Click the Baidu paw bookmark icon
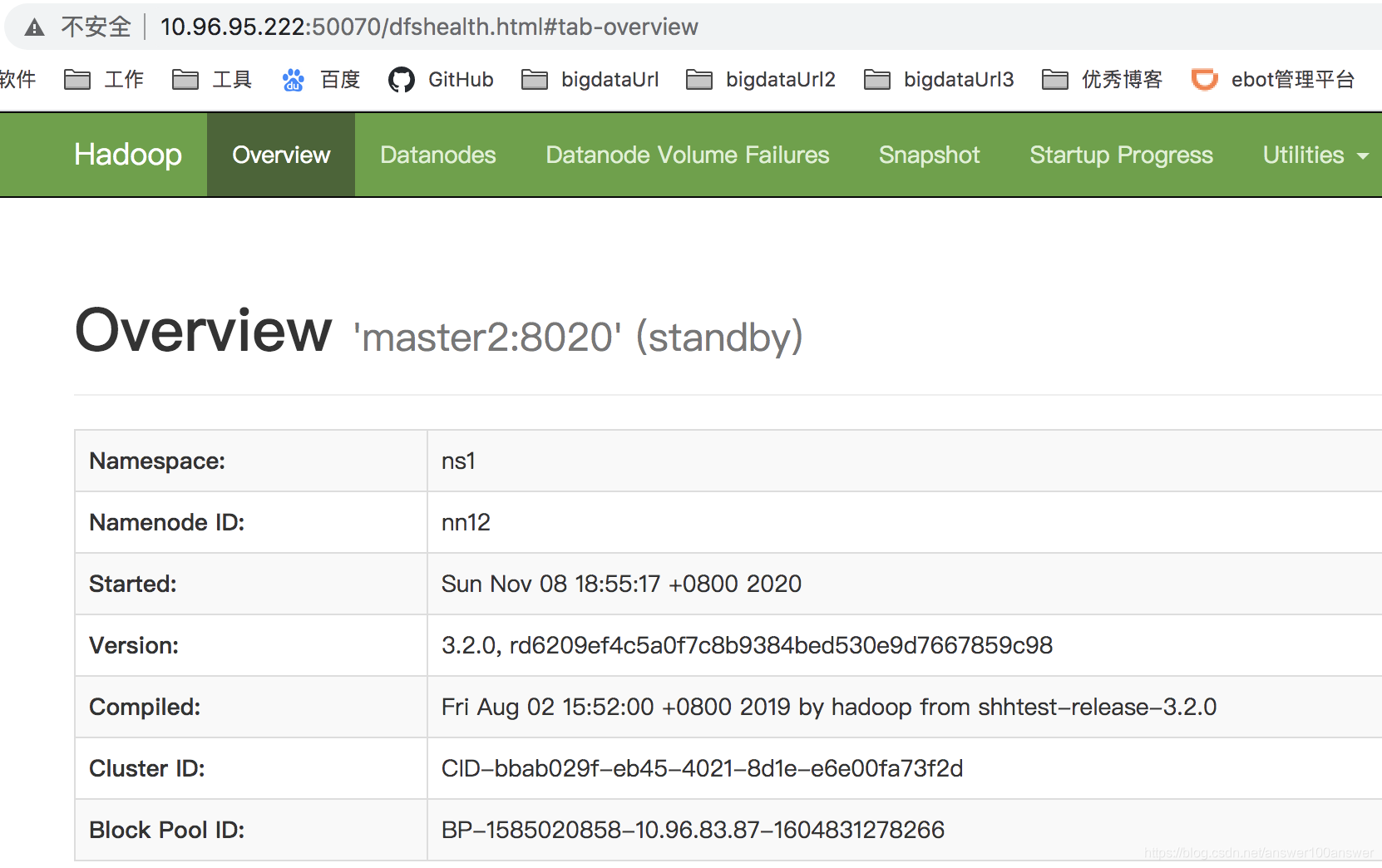This screenshot has height=868, width=1382. 294,80
